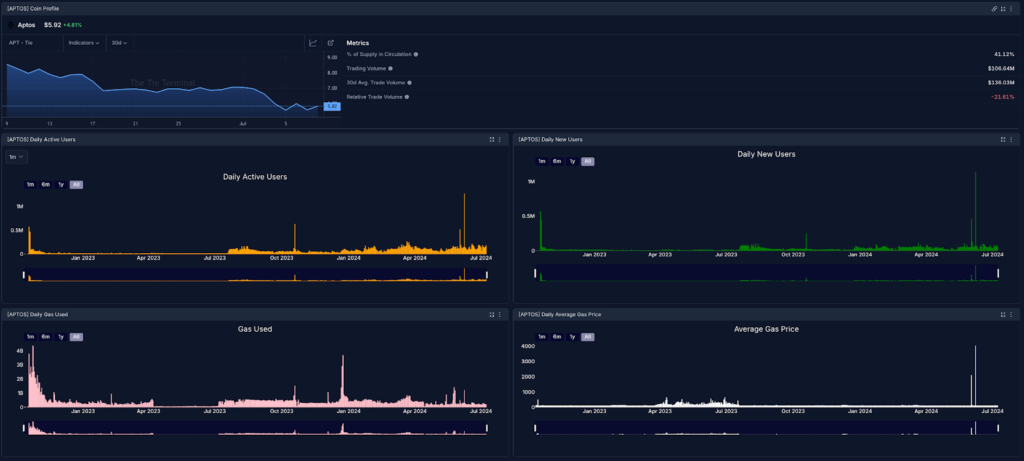Open the Indicators dropdown
This screenshot has width=1024, height=461.
[84, 42]
